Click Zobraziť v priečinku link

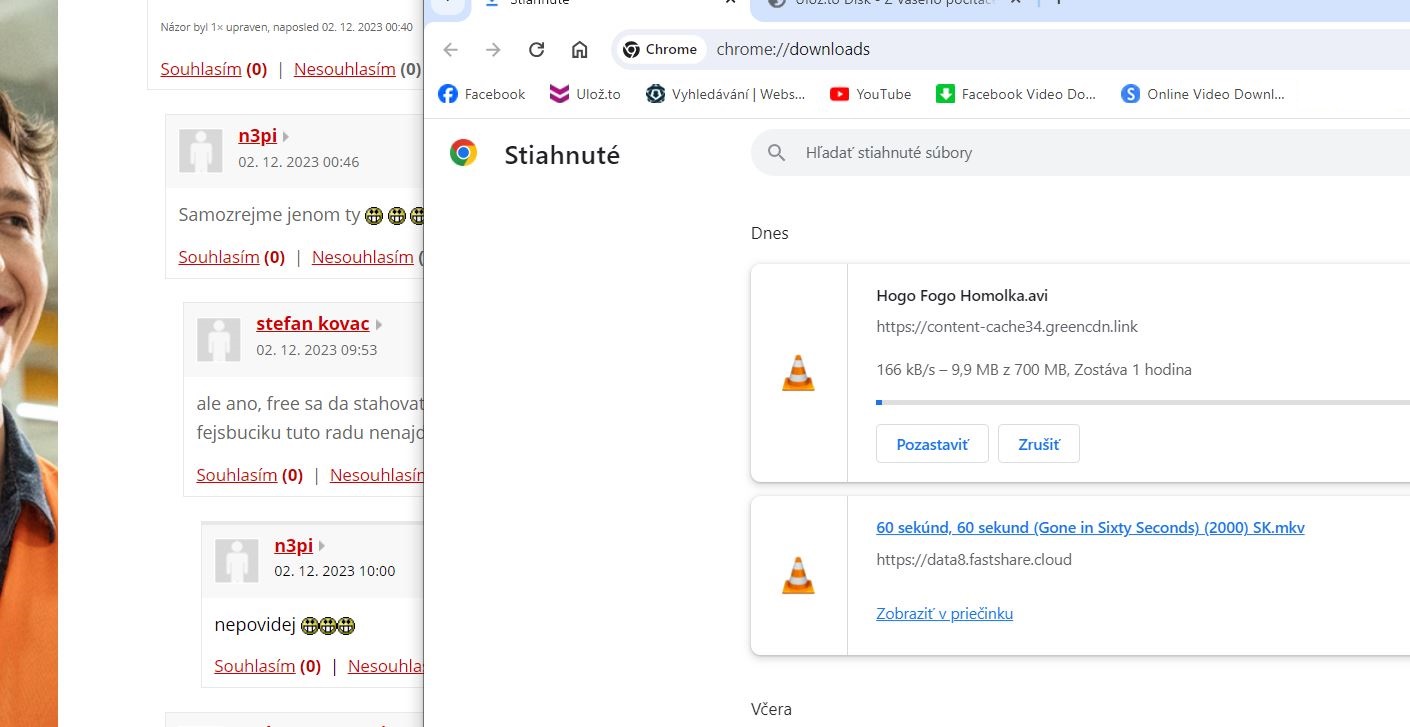click(944, 613)
